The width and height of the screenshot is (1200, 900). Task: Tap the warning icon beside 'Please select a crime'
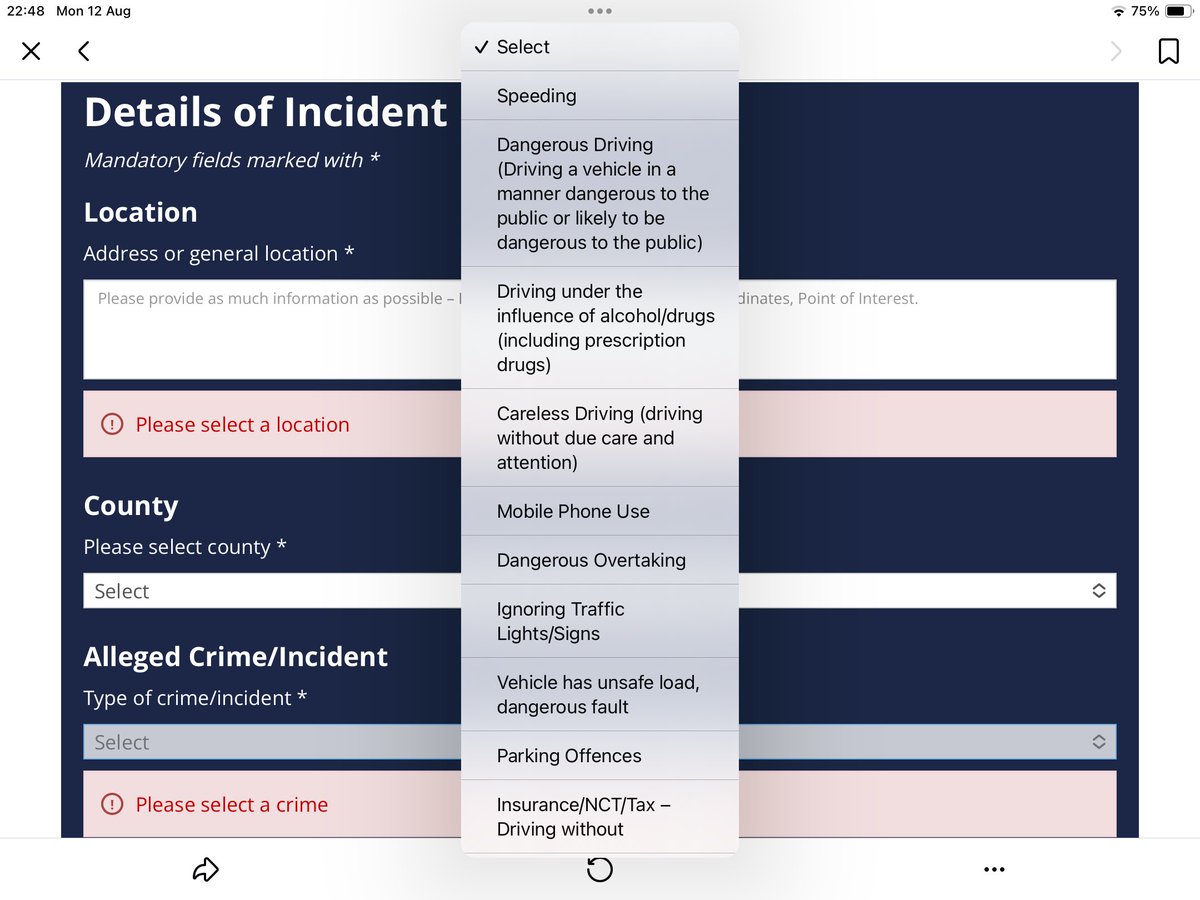pos(113,804)
